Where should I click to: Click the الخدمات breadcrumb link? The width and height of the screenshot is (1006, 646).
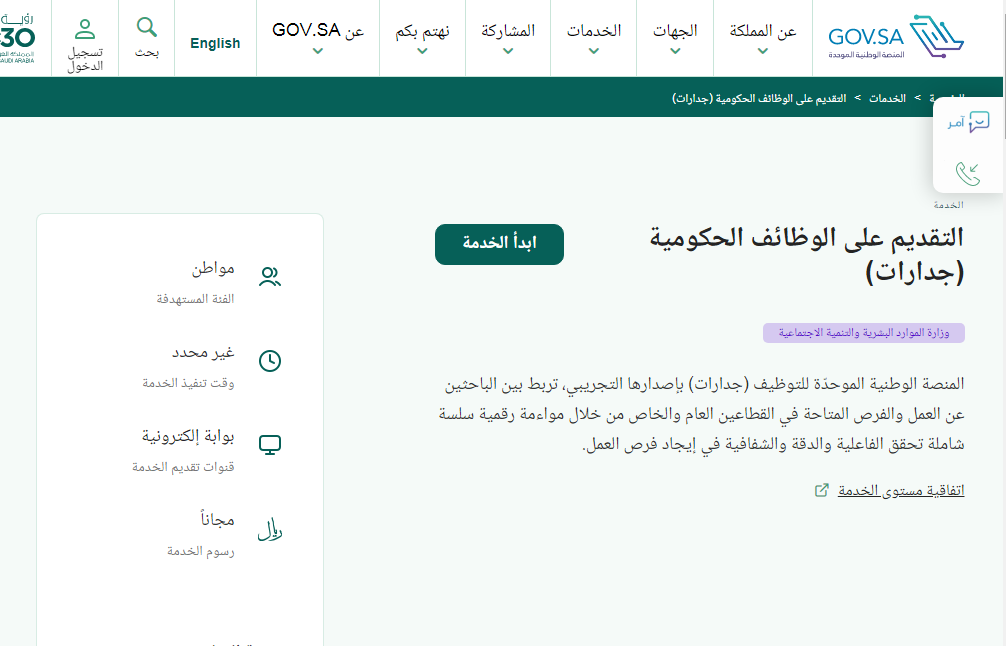pos(887,98)
